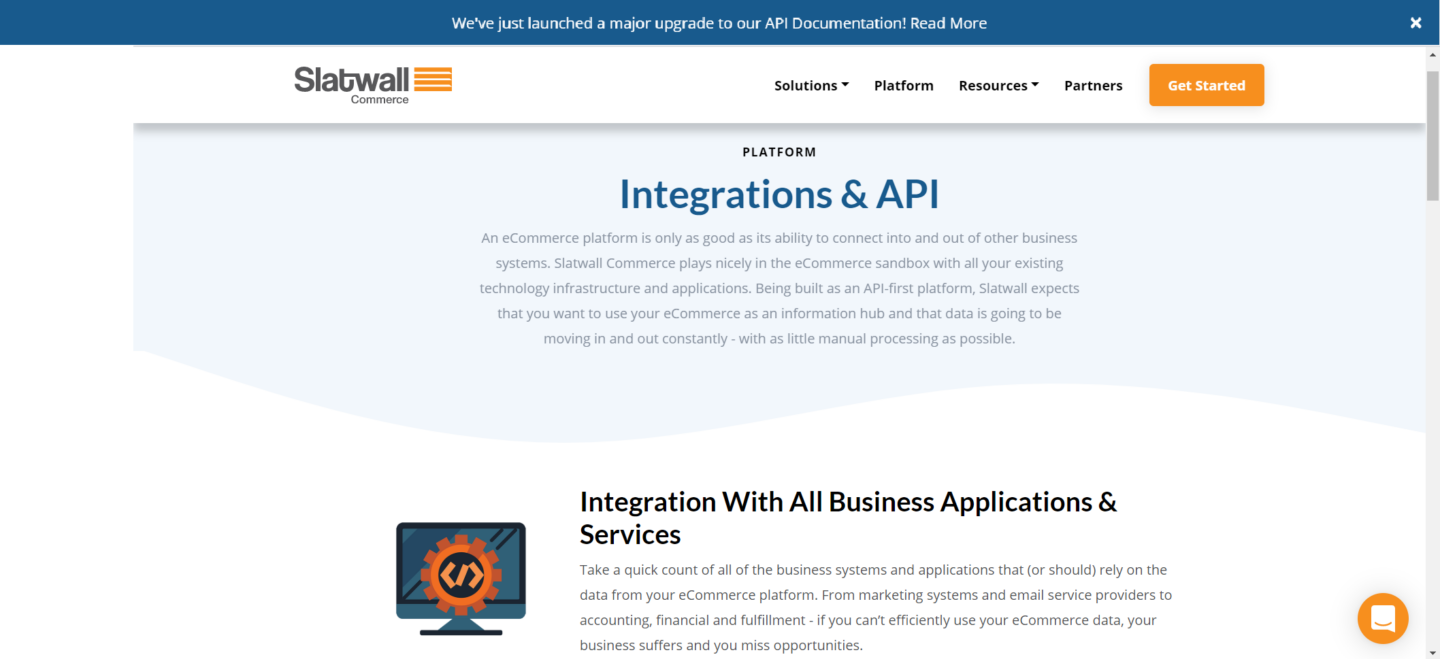Screen dimensions: 1440x659
Task: Click the intro paragraph about eCommerce platform
Action: coord(779,288)
